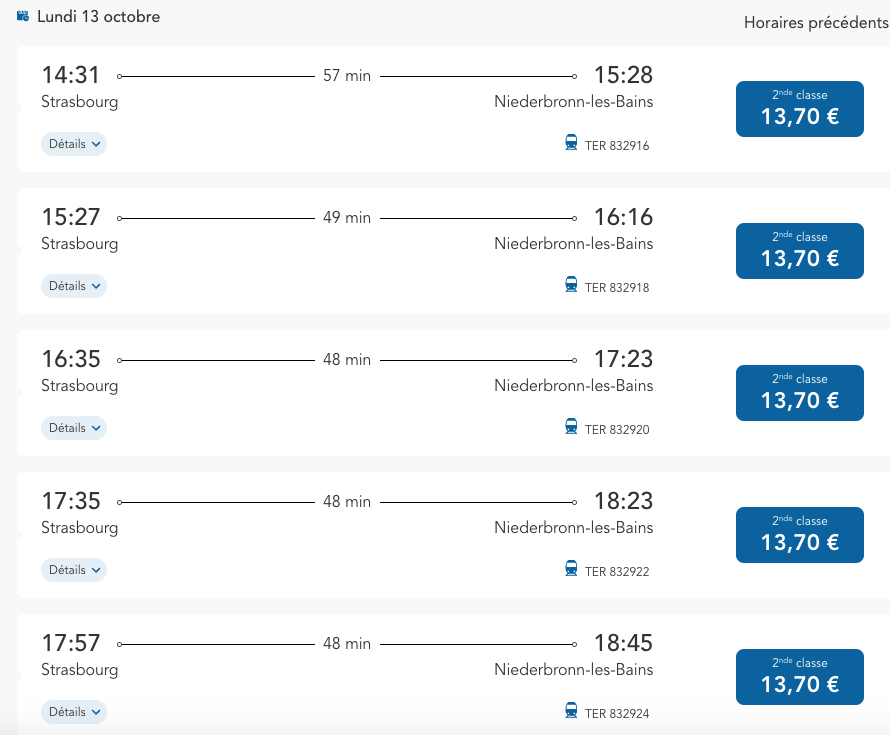The width and height of the screenshot is (890, 735).
Task: Expand Détails for the 17:57 departure
Action: [74, 712]
